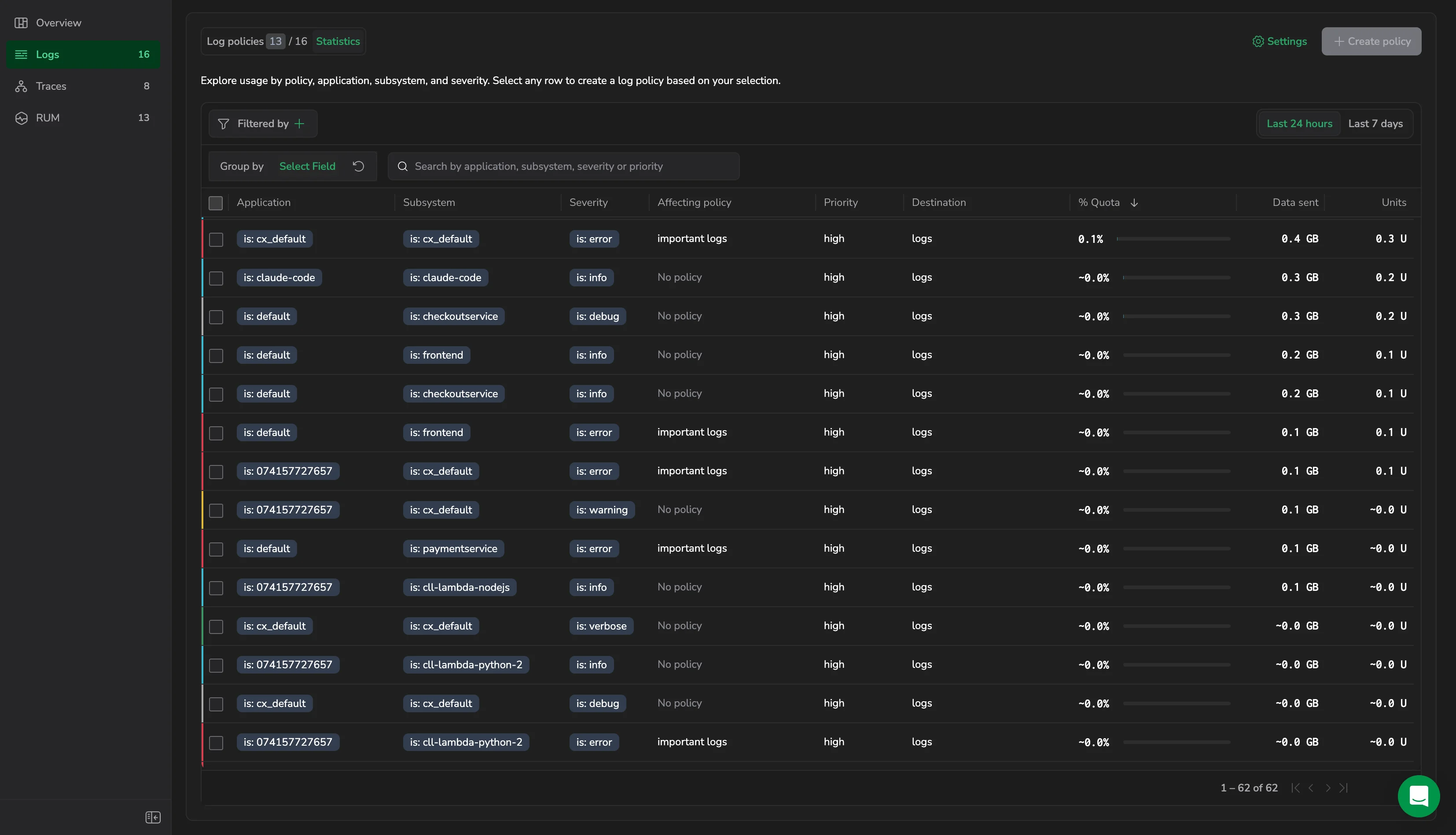This screenshot has width=1456, height=835.
Task: Go to last page arrow
Action: coord(1344,788)
